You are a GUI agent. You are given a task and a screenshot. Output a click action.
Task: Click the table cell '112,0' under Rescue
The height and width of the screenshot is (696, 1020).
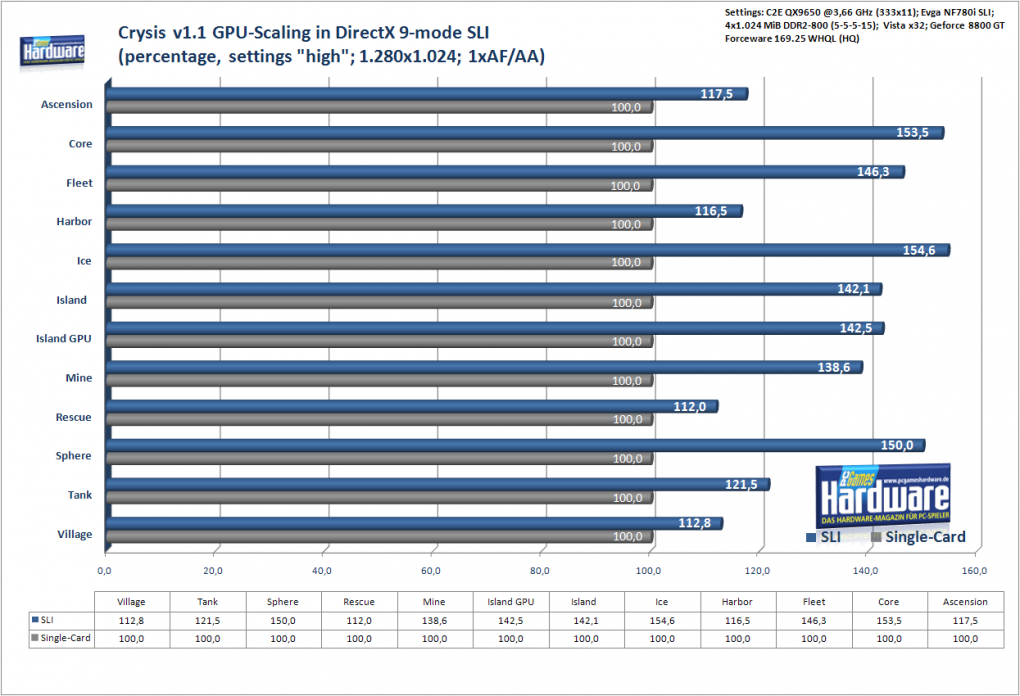(359, 621)
